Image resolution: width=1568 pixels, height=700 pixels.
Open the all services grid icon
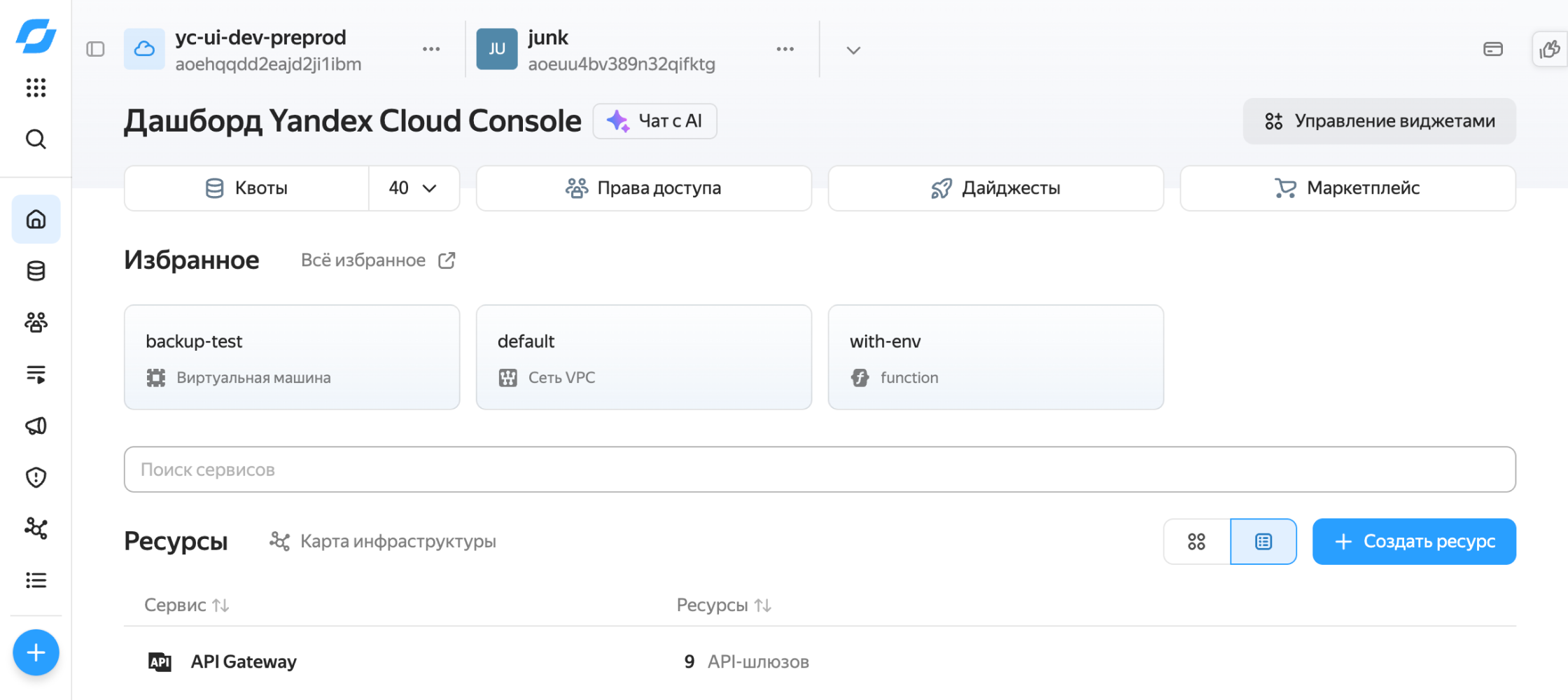36,87
